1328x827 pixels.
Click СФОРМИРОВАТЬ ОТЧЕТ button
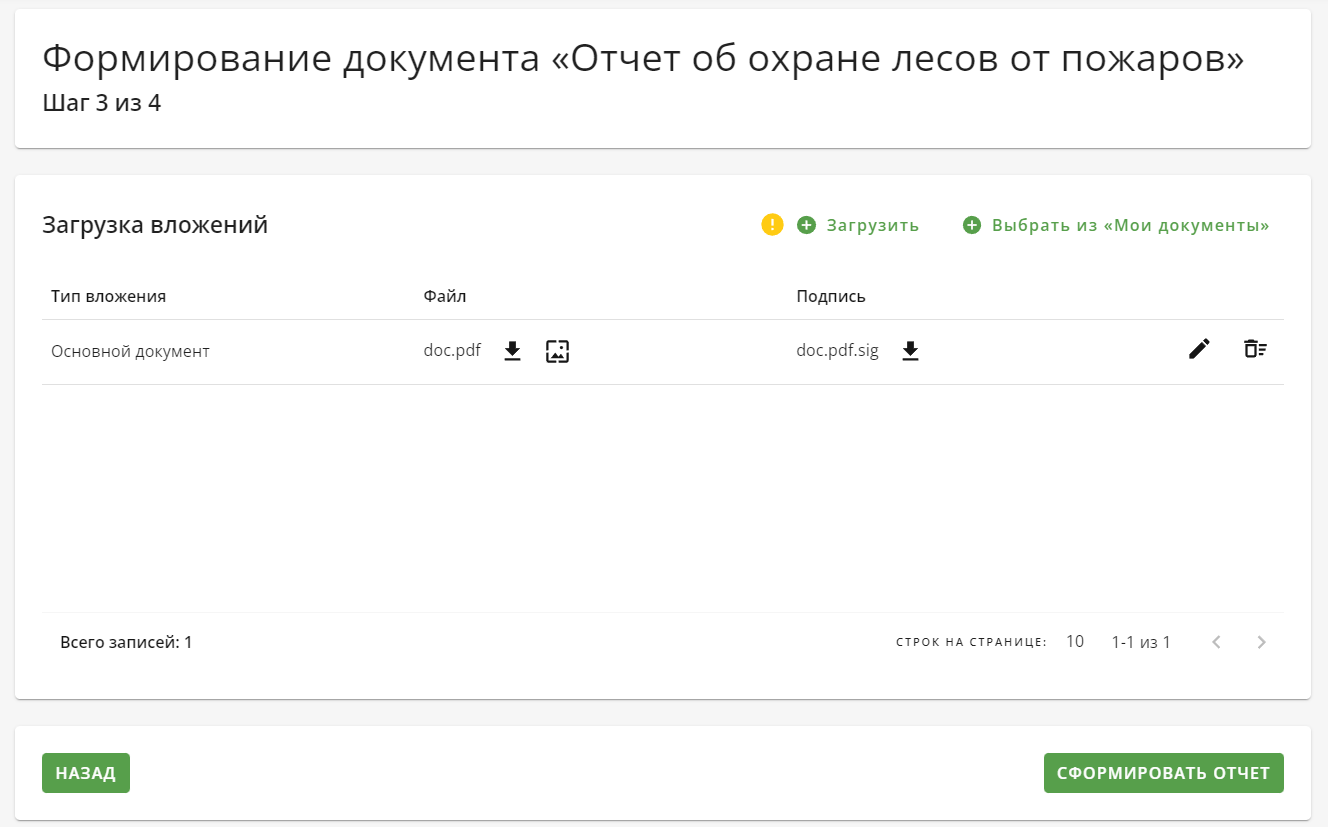[1163, 773]
